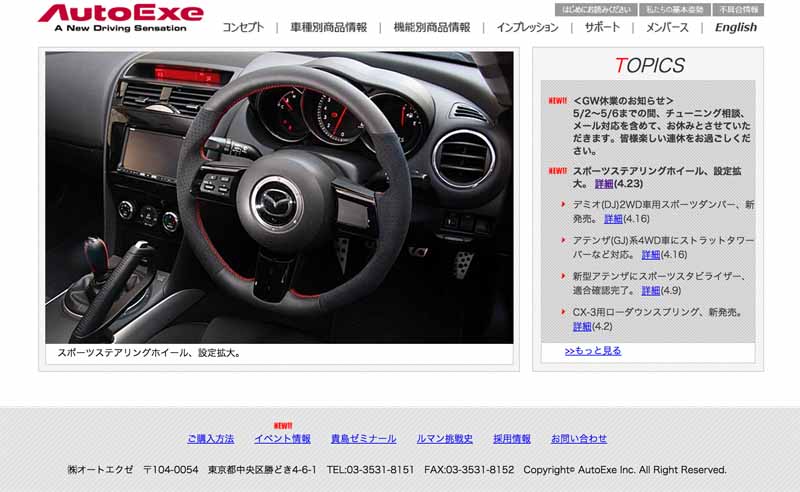Click caption スポーツステアリングホイール、設定拡大。

click(149, 353)
